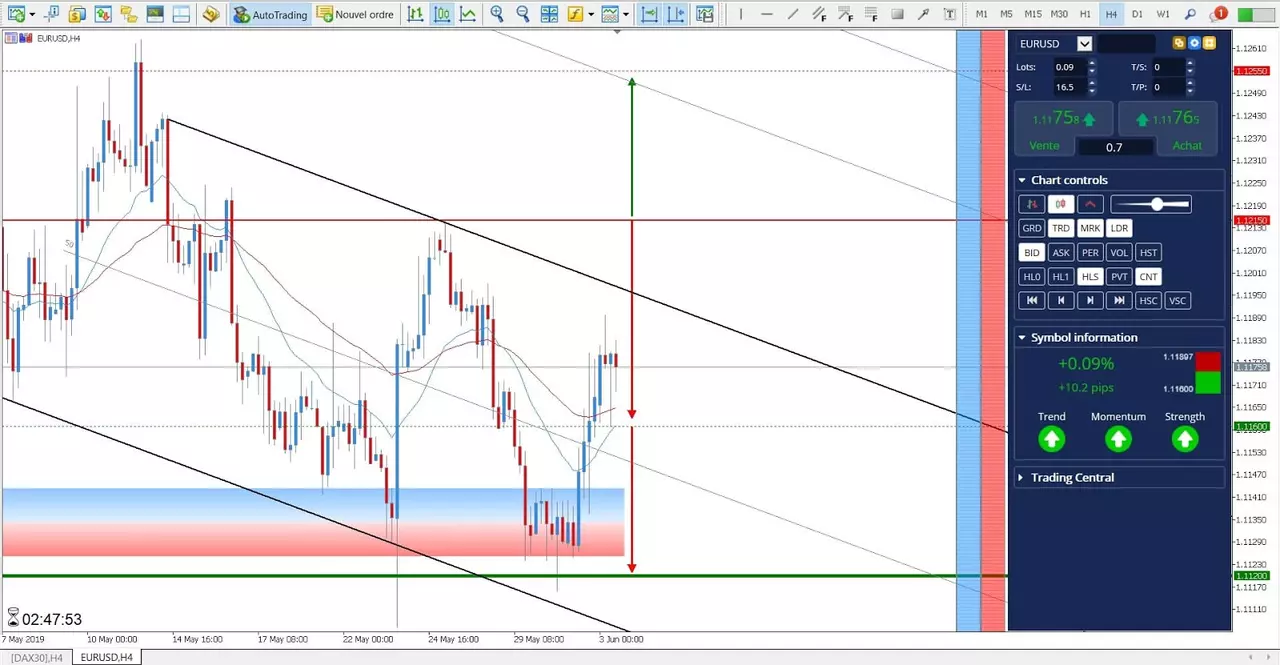Toggle chart auto scroll icon

[650, 14]
